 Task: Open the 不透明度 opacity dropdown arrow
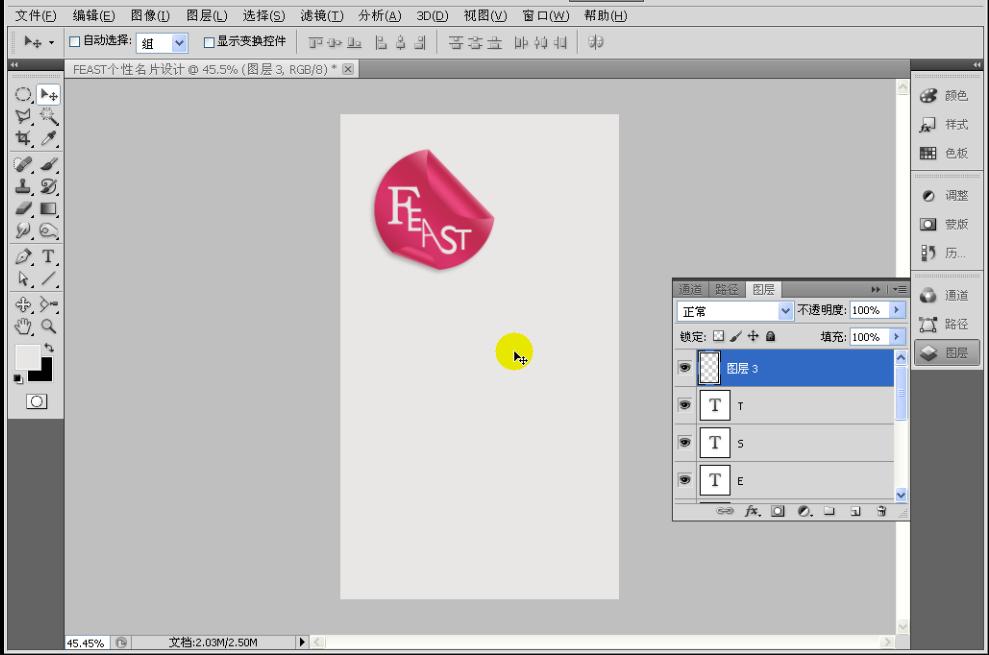point(897,310)
